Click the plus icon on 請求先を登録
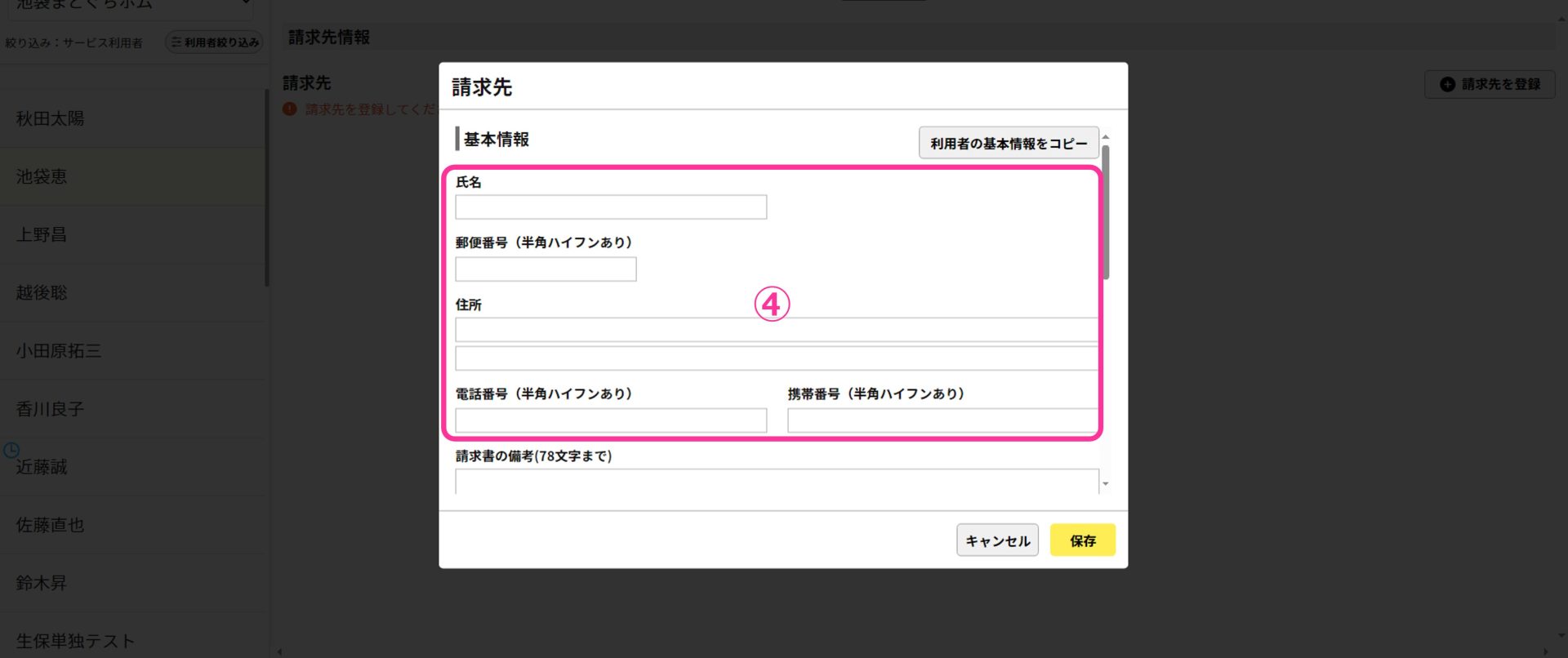Image resolution: width=1568 pixels, height=658 pixels. pyautogui.click(x=1447, y=84)
